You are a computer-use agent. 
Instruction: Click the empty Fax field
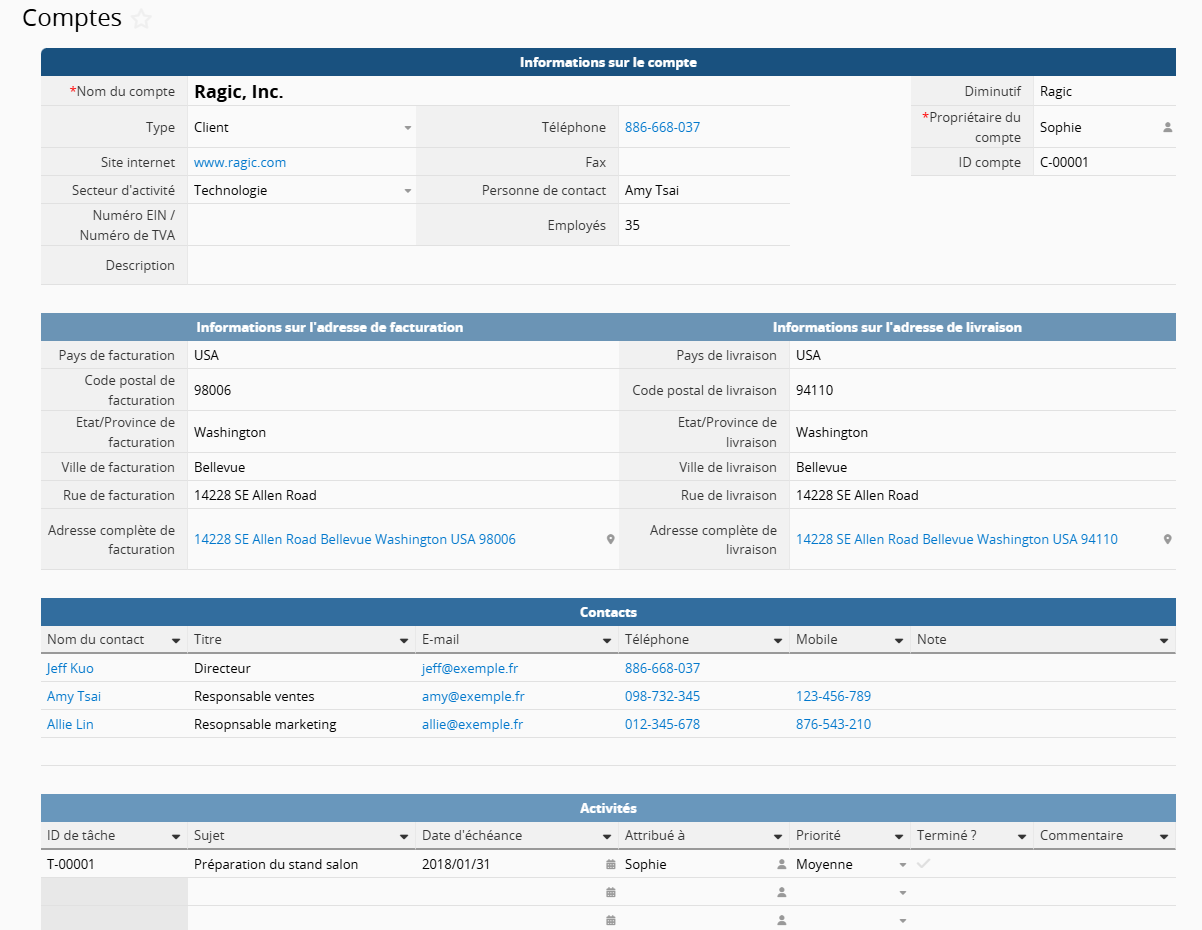(703, 162)
